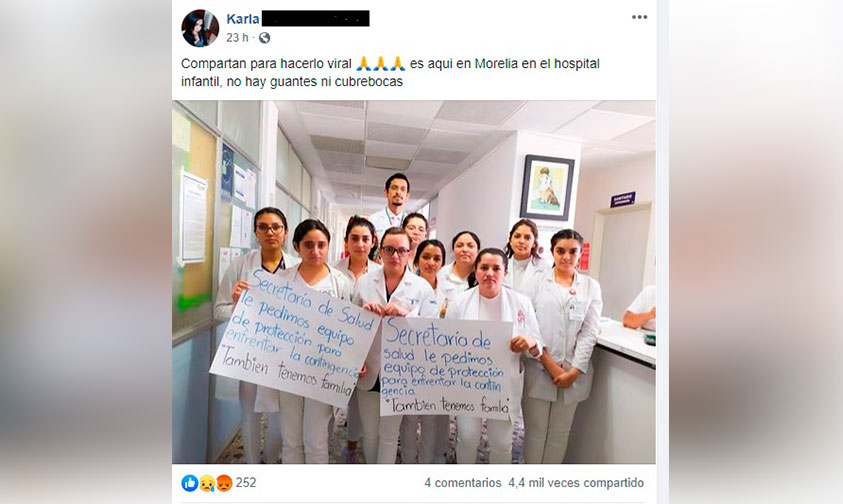Click the right handwritten Secretario de salud sign
This screenshot has width=843, height=504.
click(446, 367)
